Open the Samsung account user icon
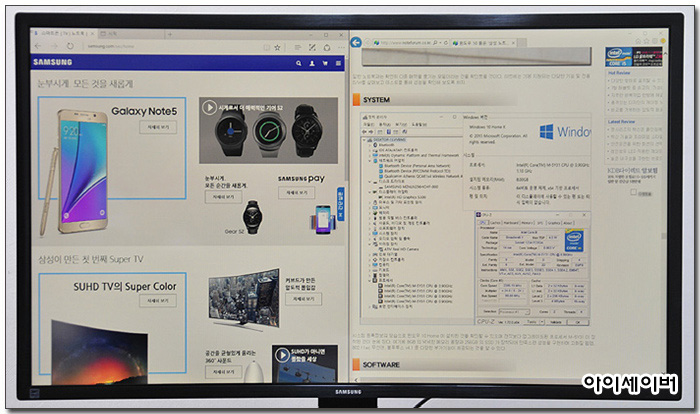The width and height of the screenshot is (700, 414). point(312,63)
